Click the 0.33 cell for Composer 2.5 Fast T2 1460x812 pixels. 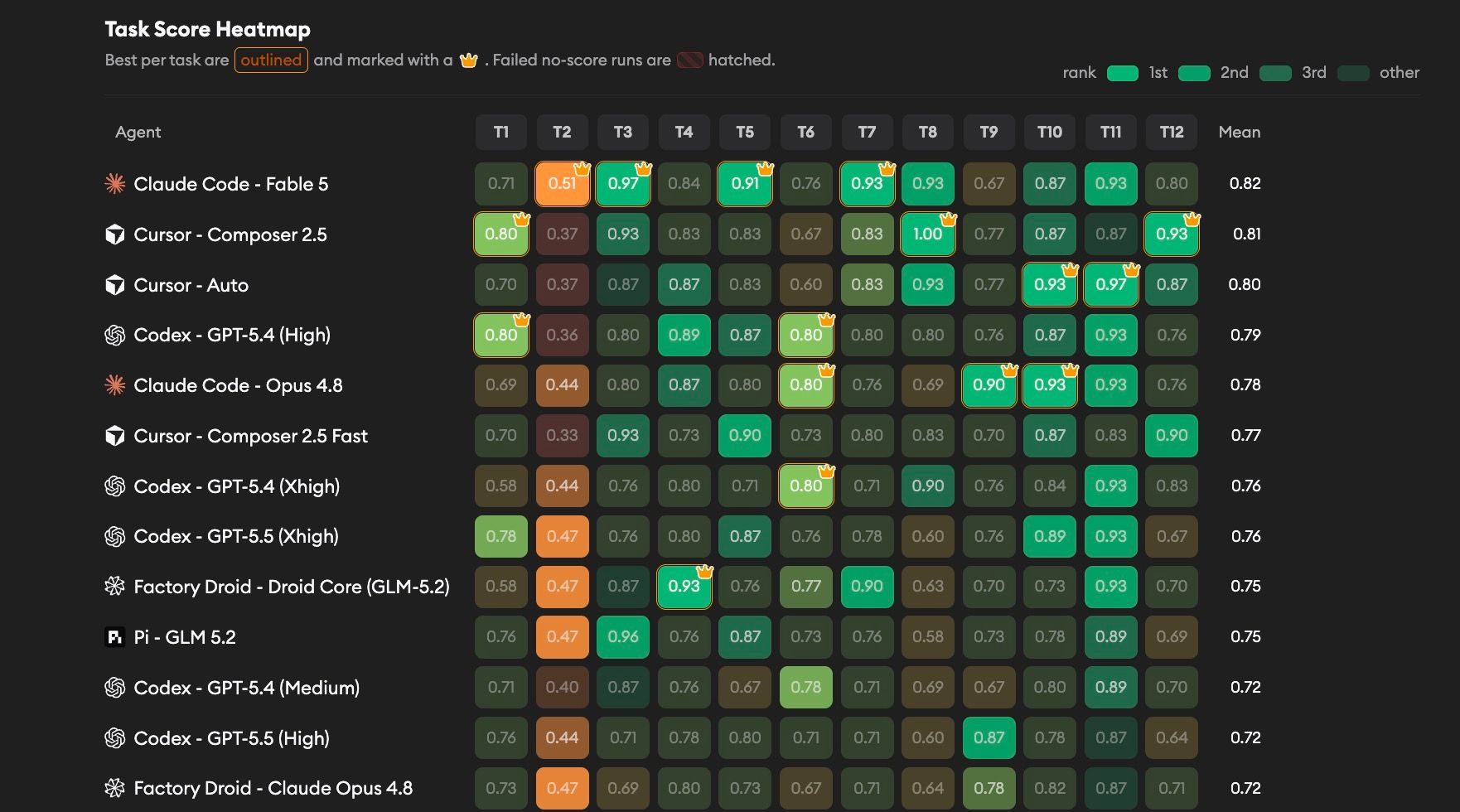click(562, 436)
